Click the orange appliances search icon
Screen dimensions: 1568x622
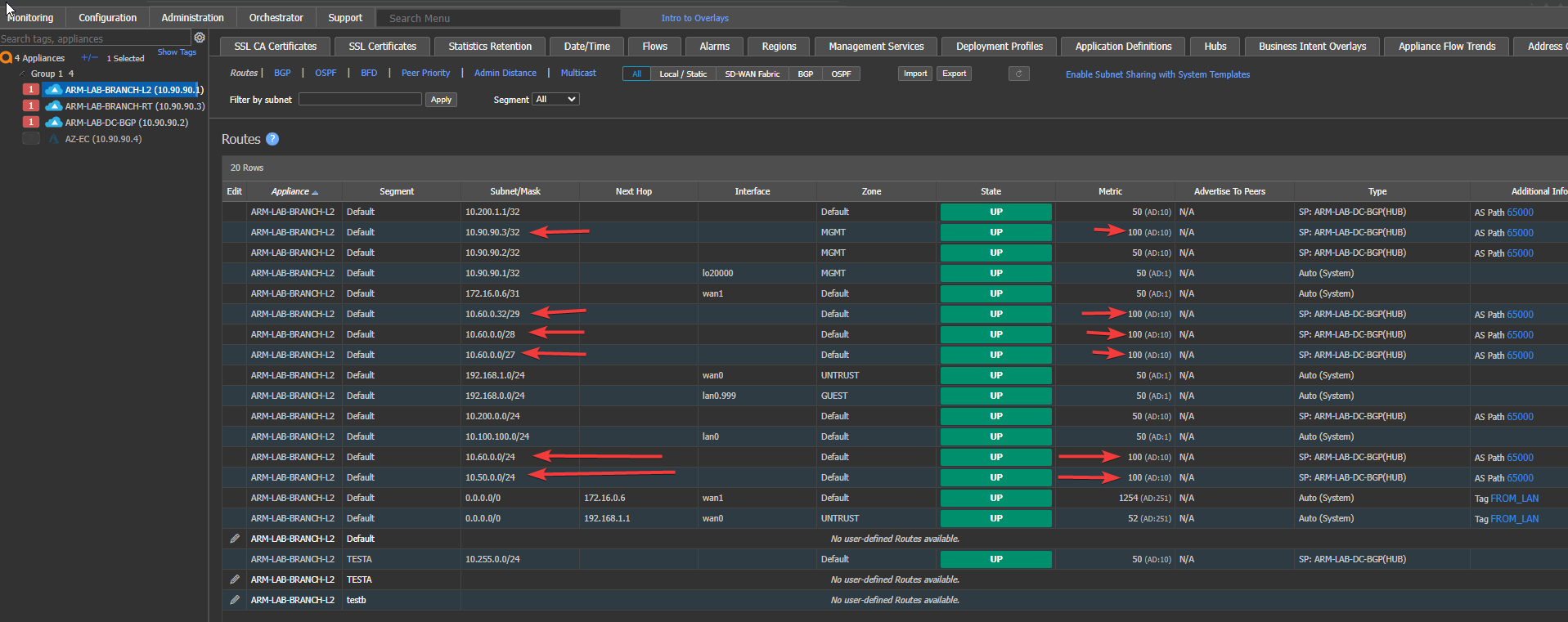(7, 58)
